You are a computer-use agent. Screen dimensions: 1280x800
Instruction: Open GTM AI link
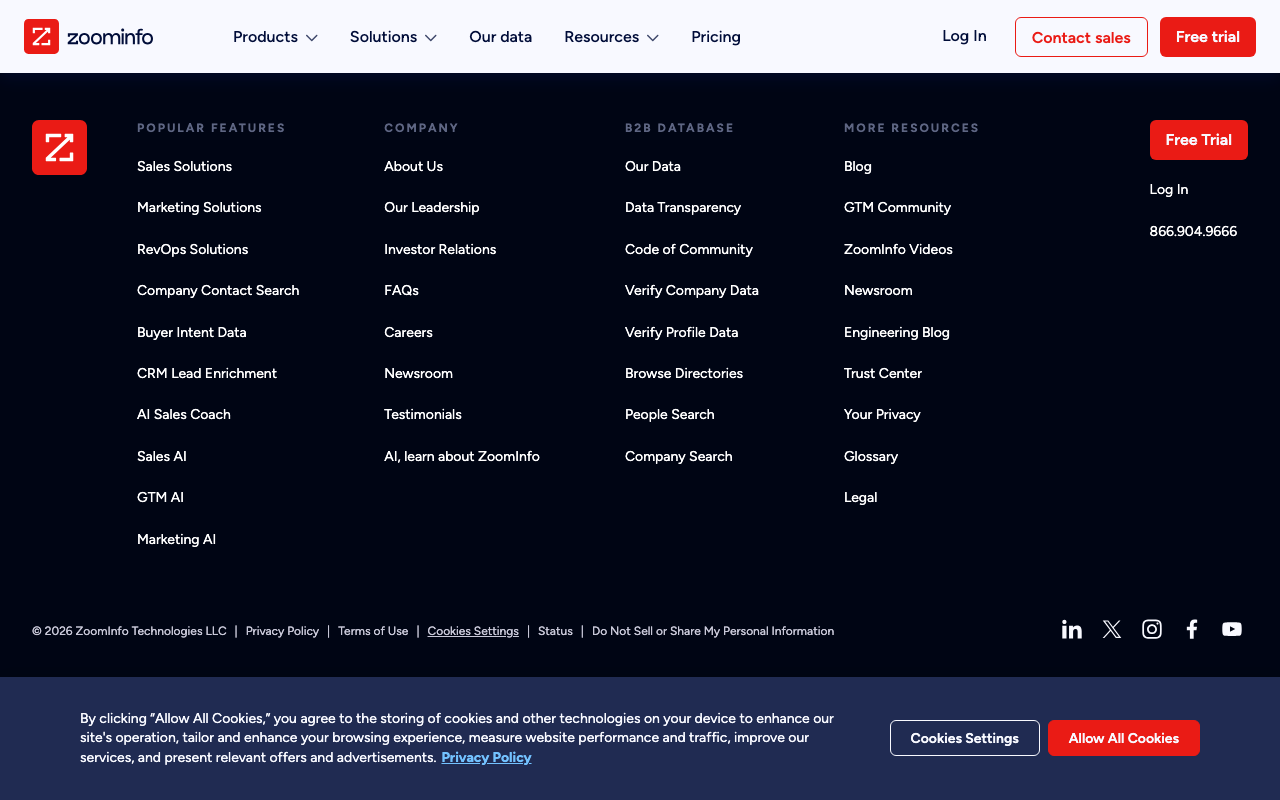(x=160, y=497)
